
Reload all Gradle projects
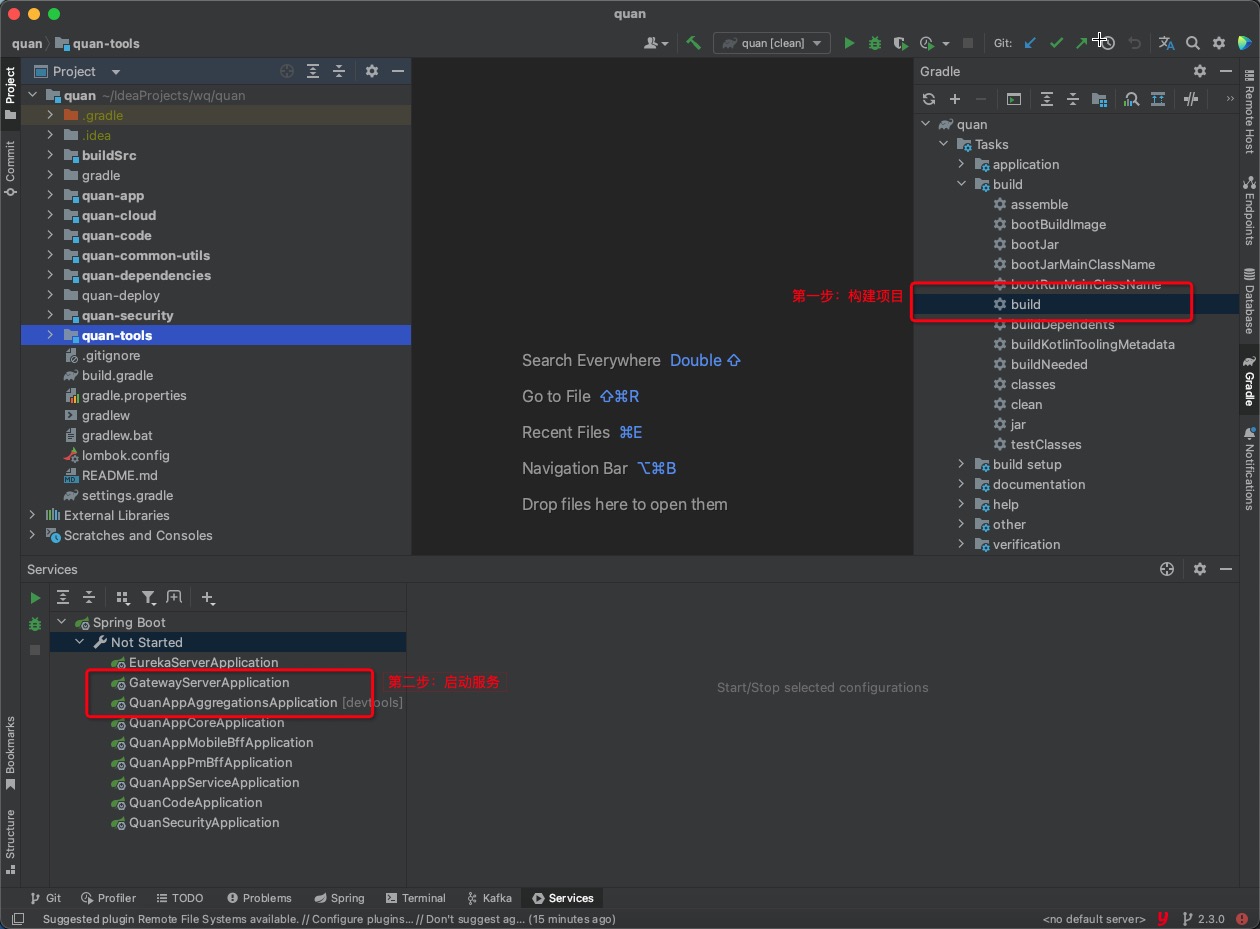[929, 99]
